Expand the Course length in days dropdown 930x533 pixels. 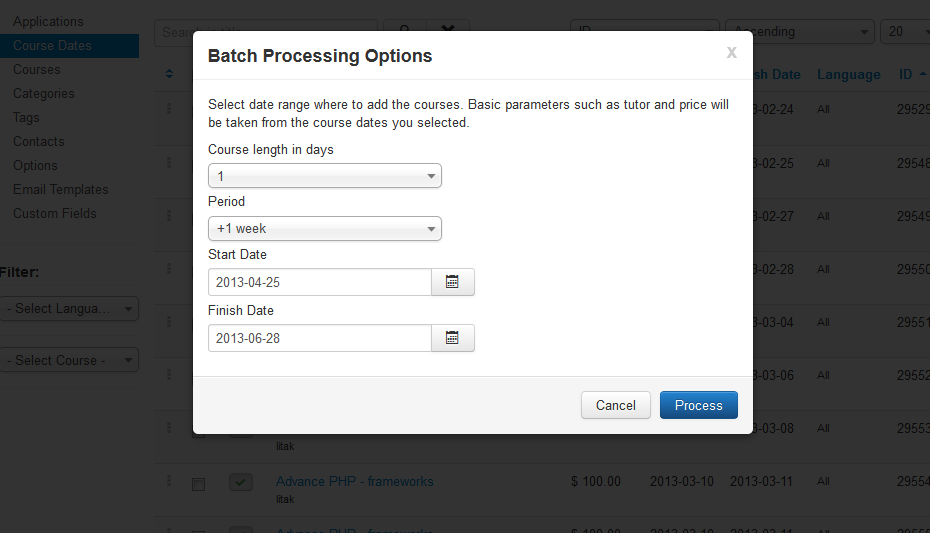click(324, 176)
